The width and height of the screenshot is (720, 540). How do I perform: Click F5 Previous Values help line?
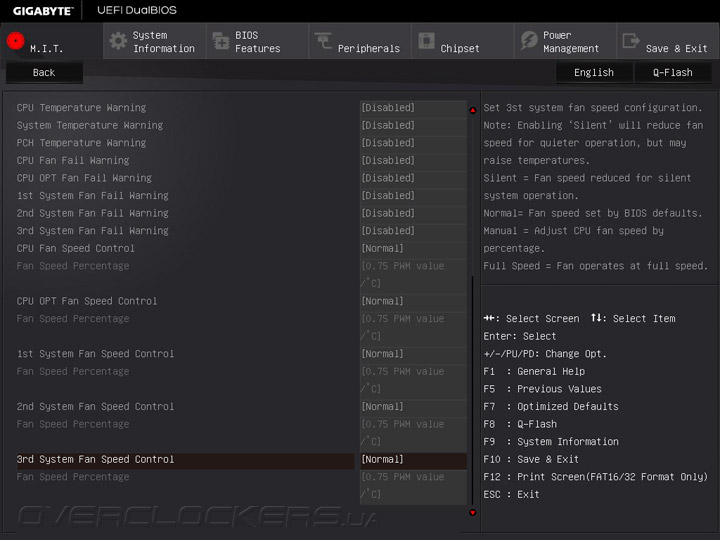tap(542, 389)
